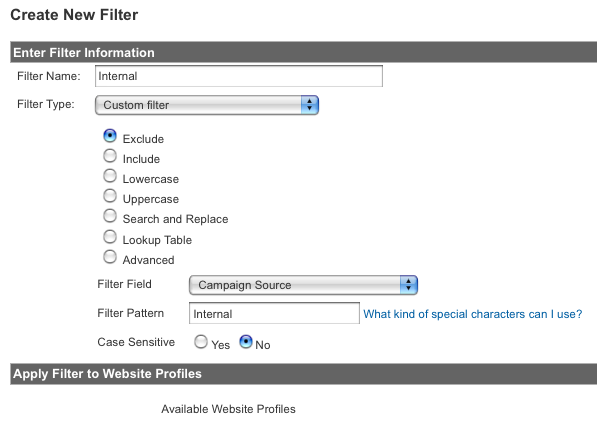Choose the Uppercase filter option
Screen dimensions: 597x421
coord(110,196)
